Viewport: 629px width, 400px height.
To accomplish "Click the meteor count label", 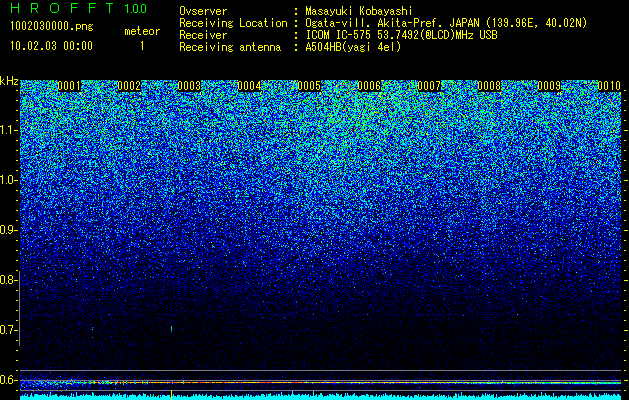I will [142, 31].
